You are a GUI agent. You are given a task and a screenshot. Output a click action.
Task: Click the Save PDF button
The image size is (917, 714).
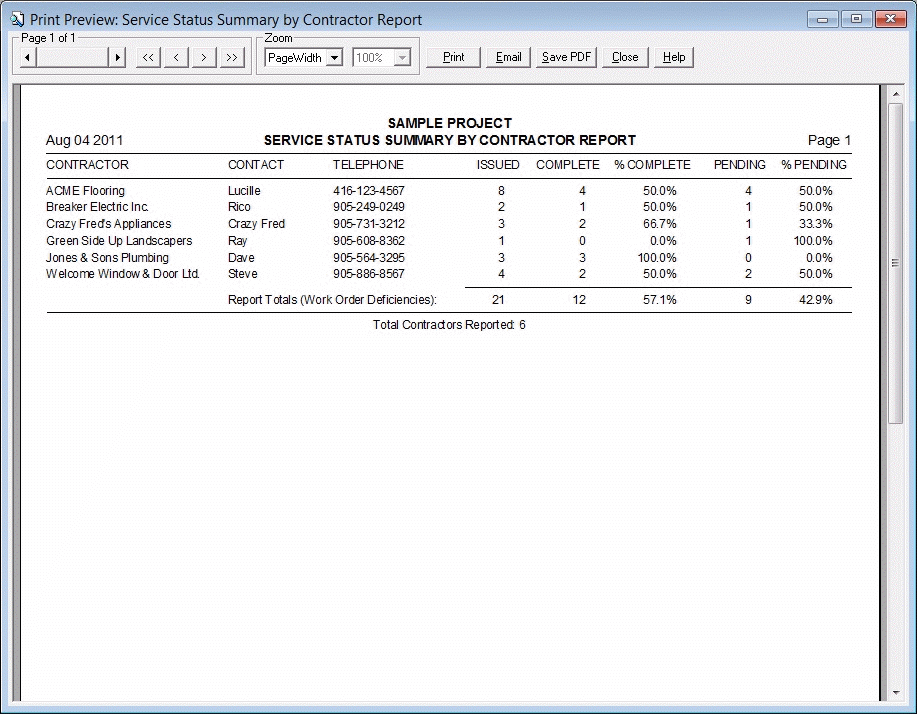pyautogui.click(x=566, y=57)
